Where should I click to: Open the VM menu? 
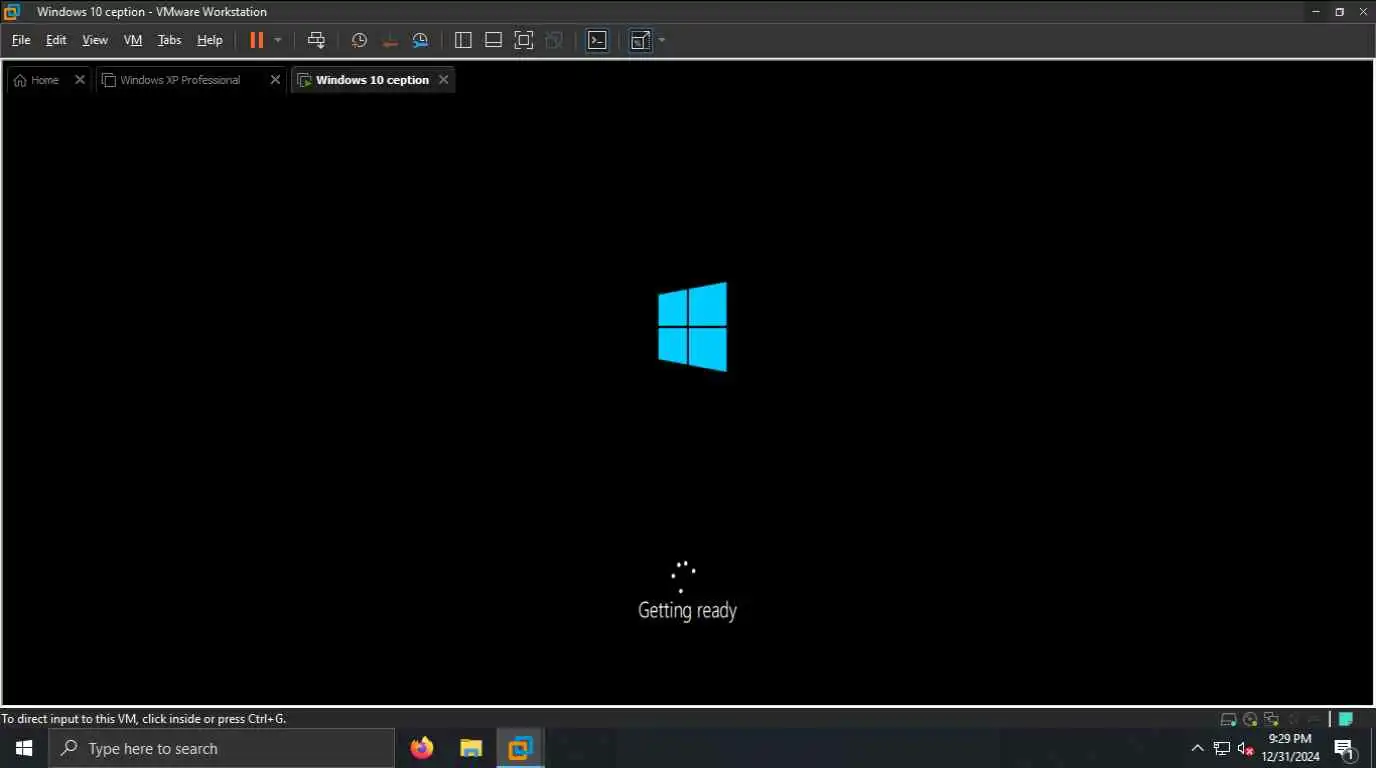pyautogui.click(x=133, y=40)
